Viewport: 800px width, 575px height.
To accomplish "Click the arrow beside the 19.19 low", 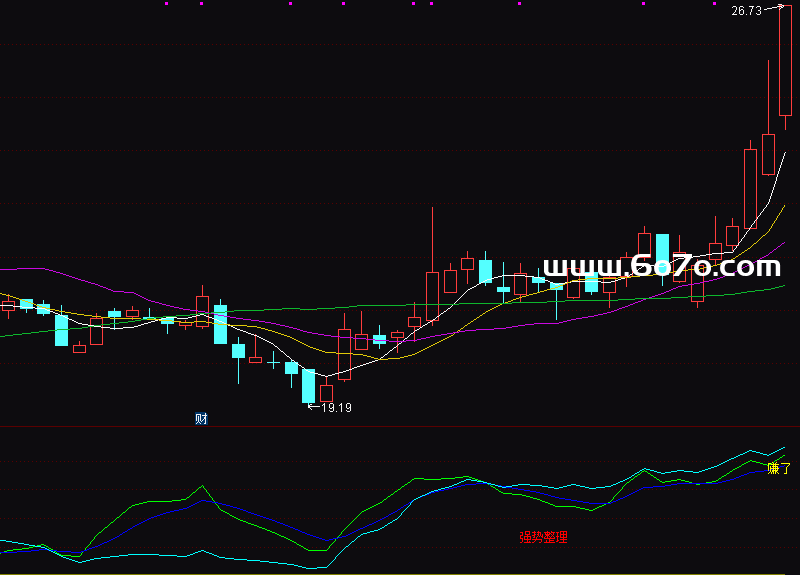I will pyautogui.click(x=313, y=407).
